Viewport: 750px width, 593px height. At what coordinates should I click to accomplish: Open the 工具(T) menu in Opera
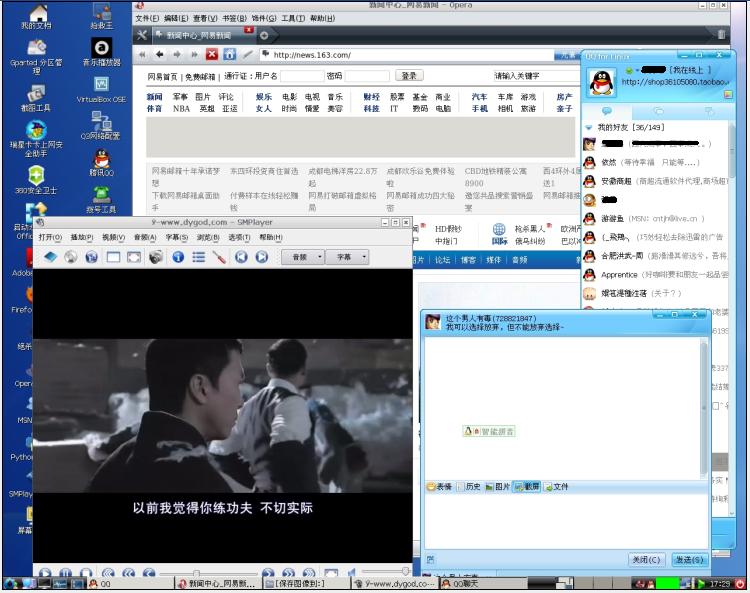(293, 18)
